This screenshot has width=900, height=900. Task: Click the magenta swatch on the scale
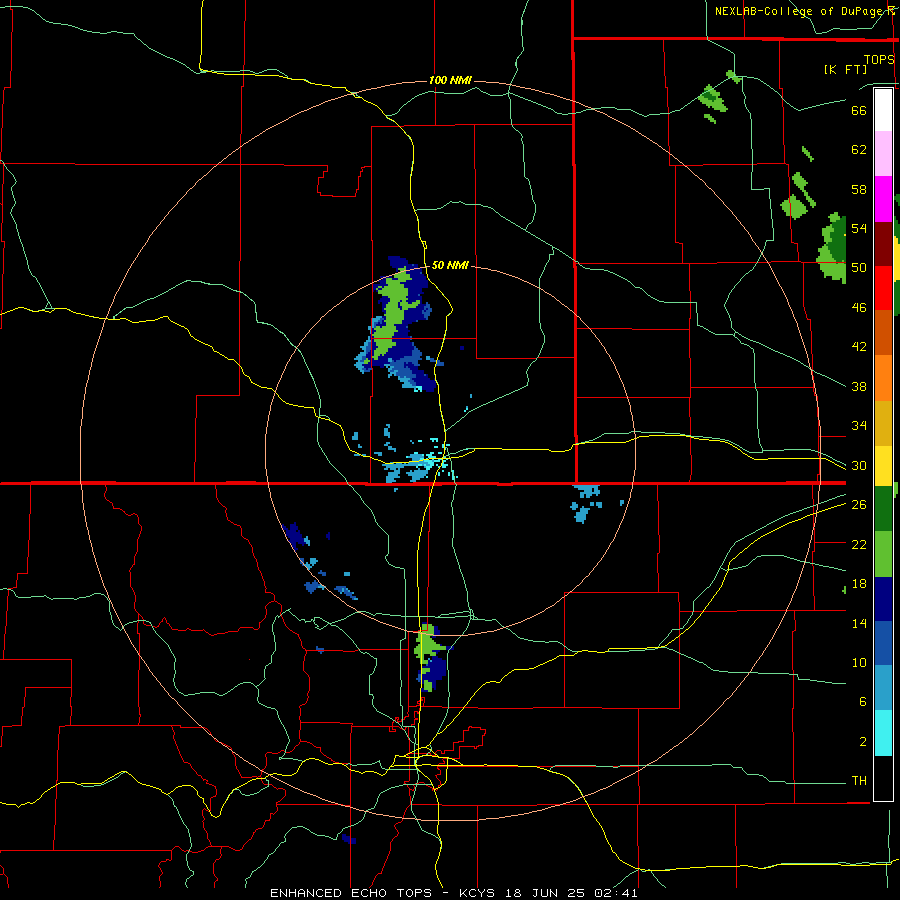[883, 199]
